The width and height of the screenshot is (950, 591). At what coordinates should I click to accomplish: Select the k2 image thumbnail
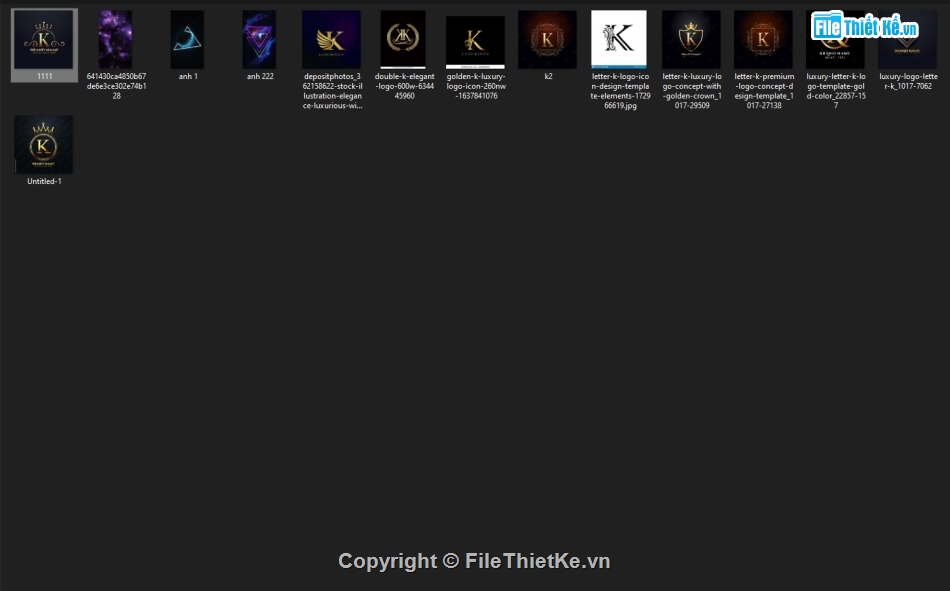click(x=547, y=39)
